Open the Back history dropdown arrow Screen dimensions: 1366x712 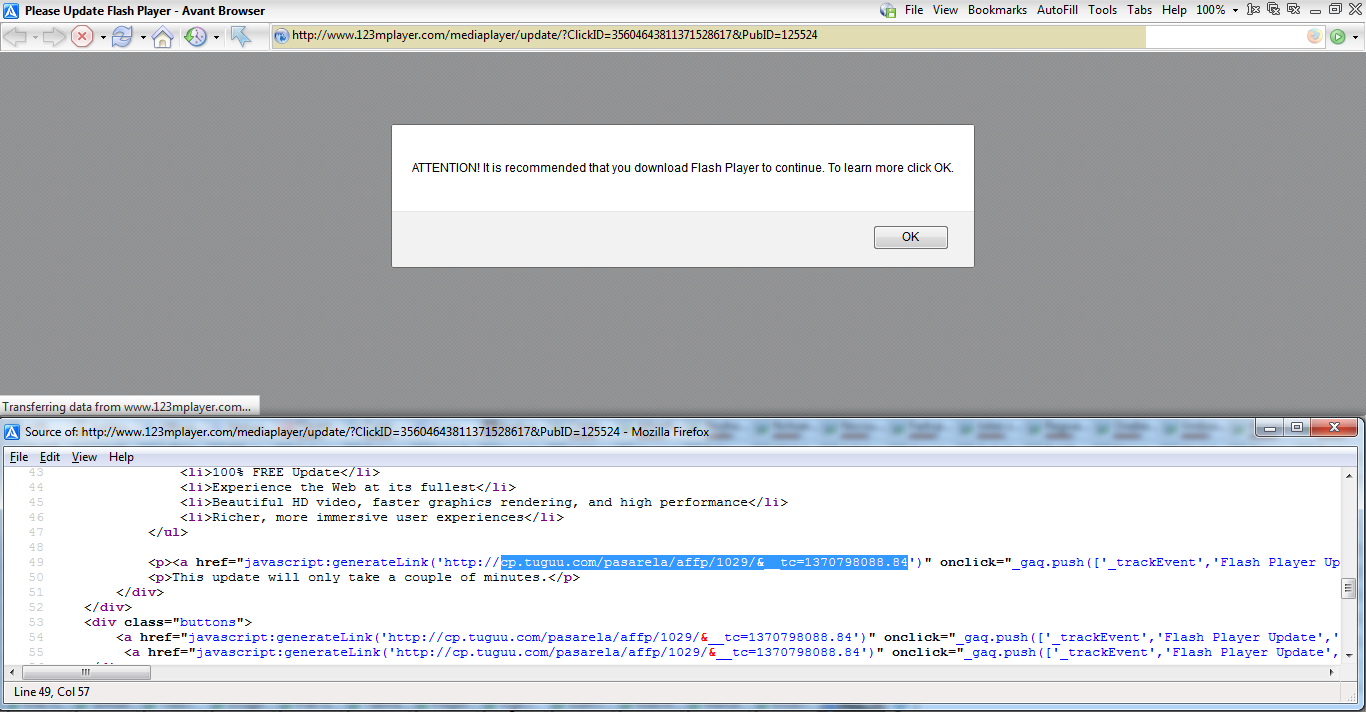35,38
